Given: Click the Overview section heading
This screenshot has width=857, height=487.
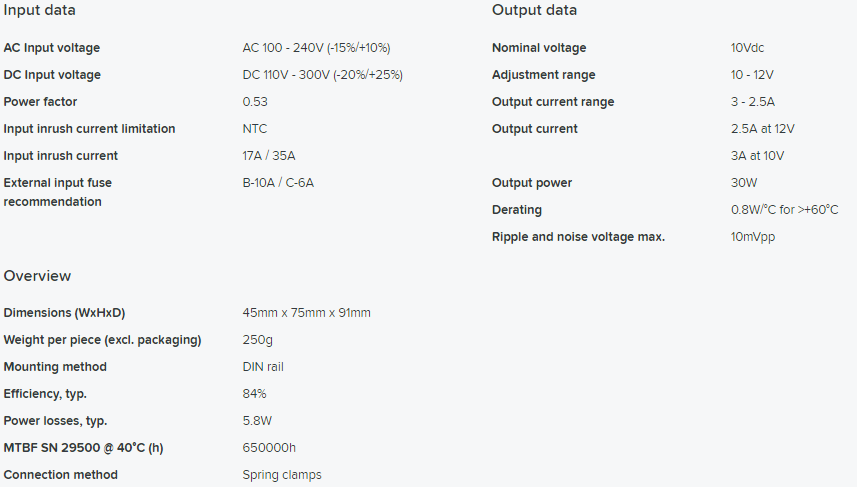Looking at the screenshot, I should [x=37, y=275].
